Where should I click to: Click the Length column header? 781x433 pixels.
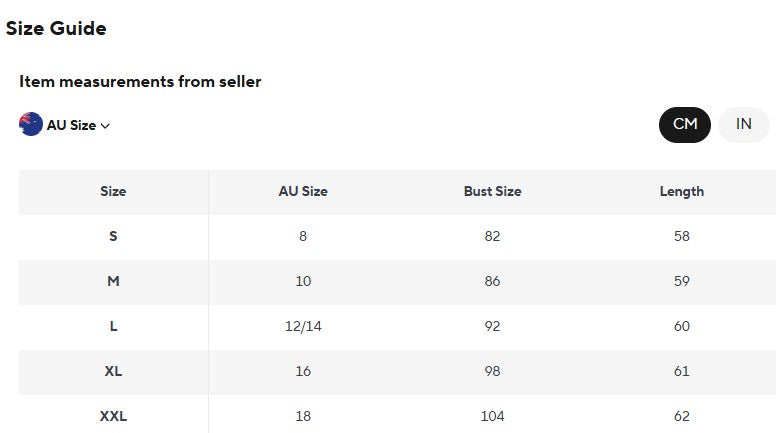tap(682, 191)
